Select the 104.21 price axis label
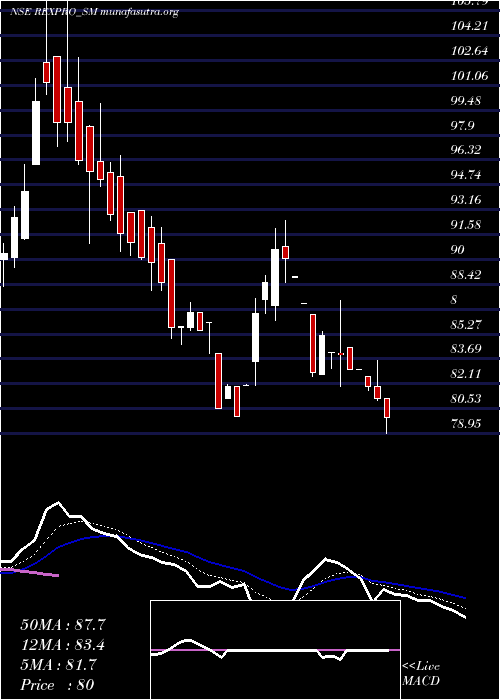This screenshot has height=700, width=500. (469, 26)
